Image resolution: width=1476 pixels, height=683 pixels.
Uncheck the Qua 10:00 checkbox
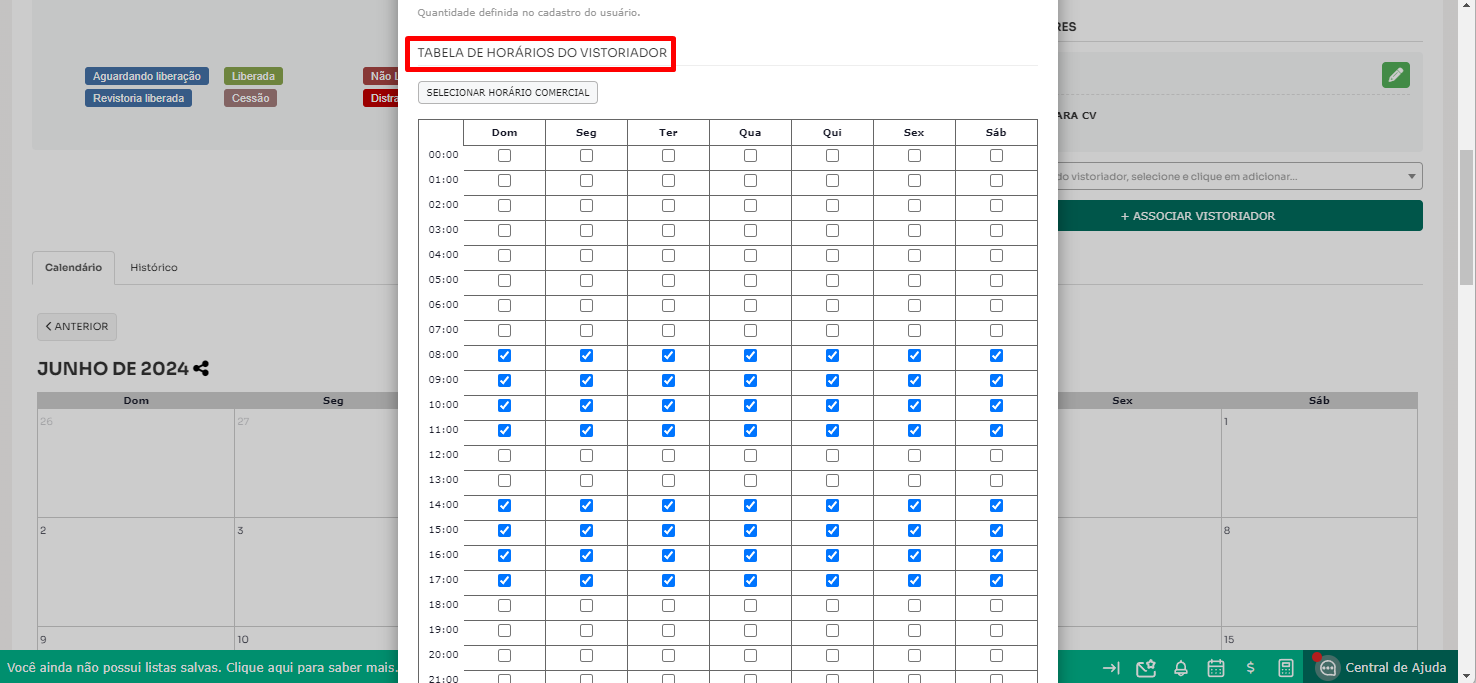(750, 405)
